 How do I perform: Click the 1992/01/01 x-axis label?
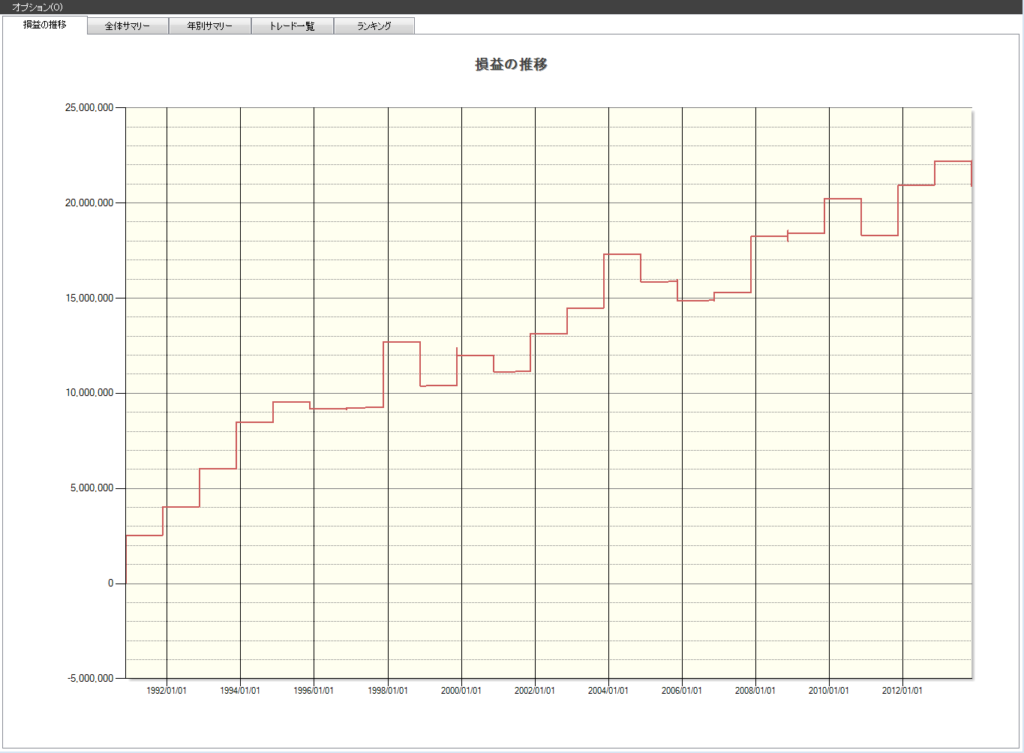(167, 691)
